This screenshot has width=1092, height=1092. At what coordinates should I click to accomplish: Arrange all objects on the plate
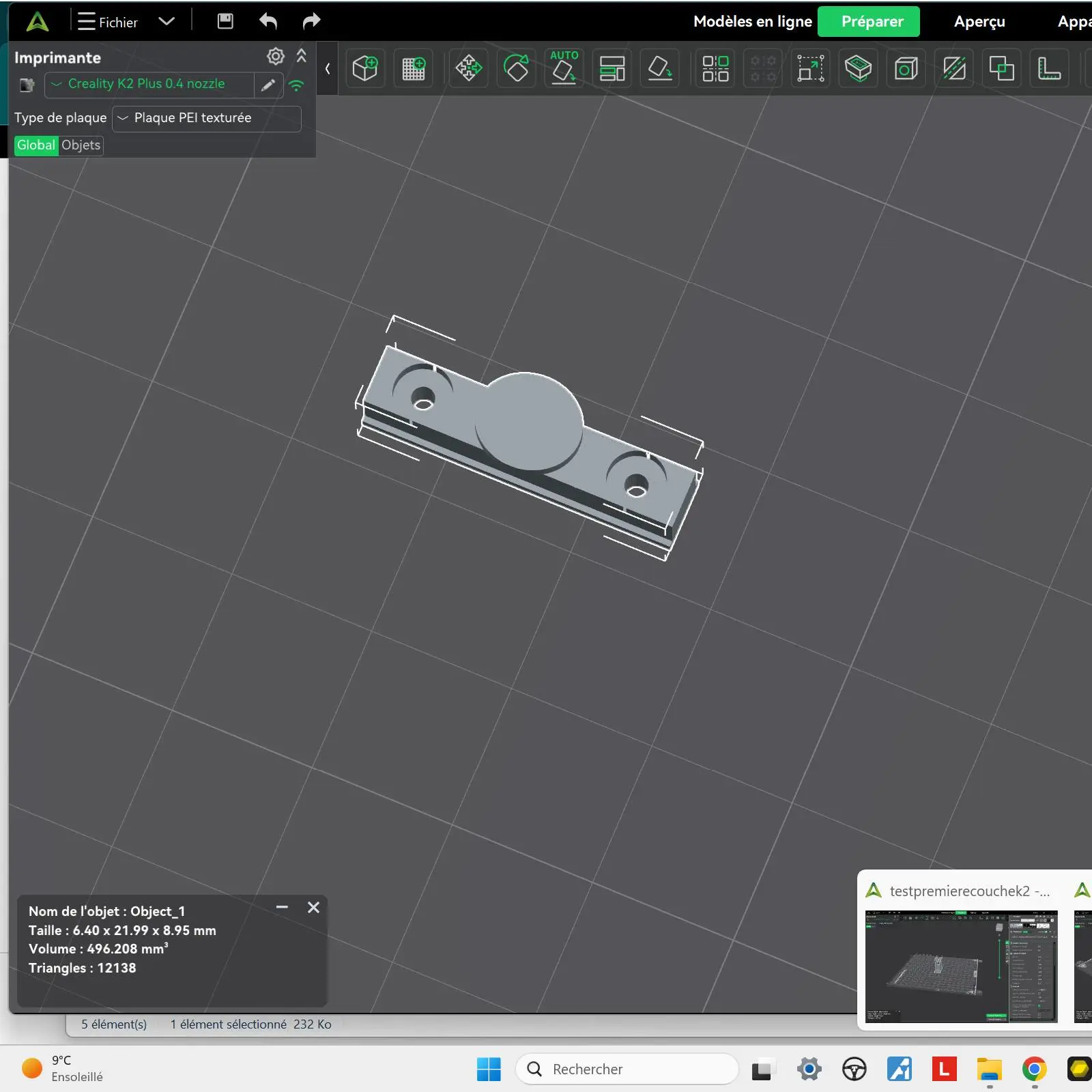tap(612, 68)
